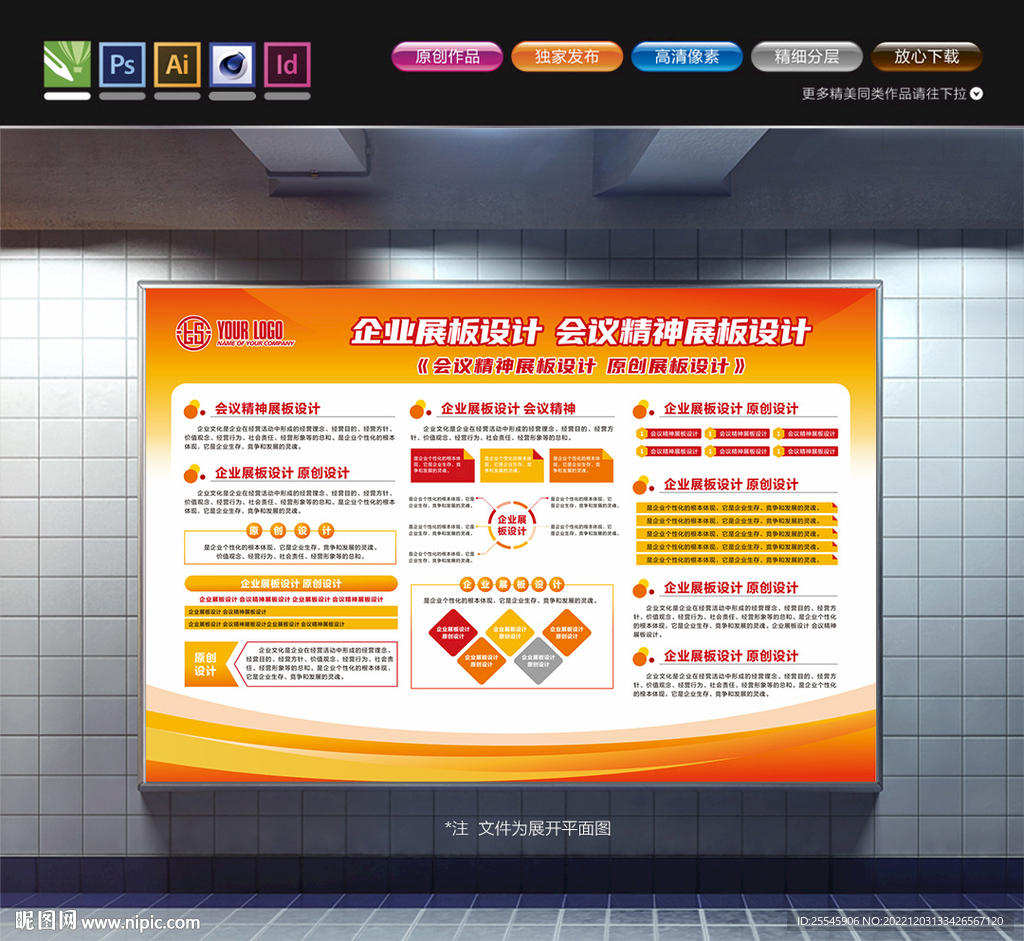The width and height of the screenshot is (1024, 941).
Task: Click the text 更多精美同类作品请往下拉
Action: coord(884,94)
